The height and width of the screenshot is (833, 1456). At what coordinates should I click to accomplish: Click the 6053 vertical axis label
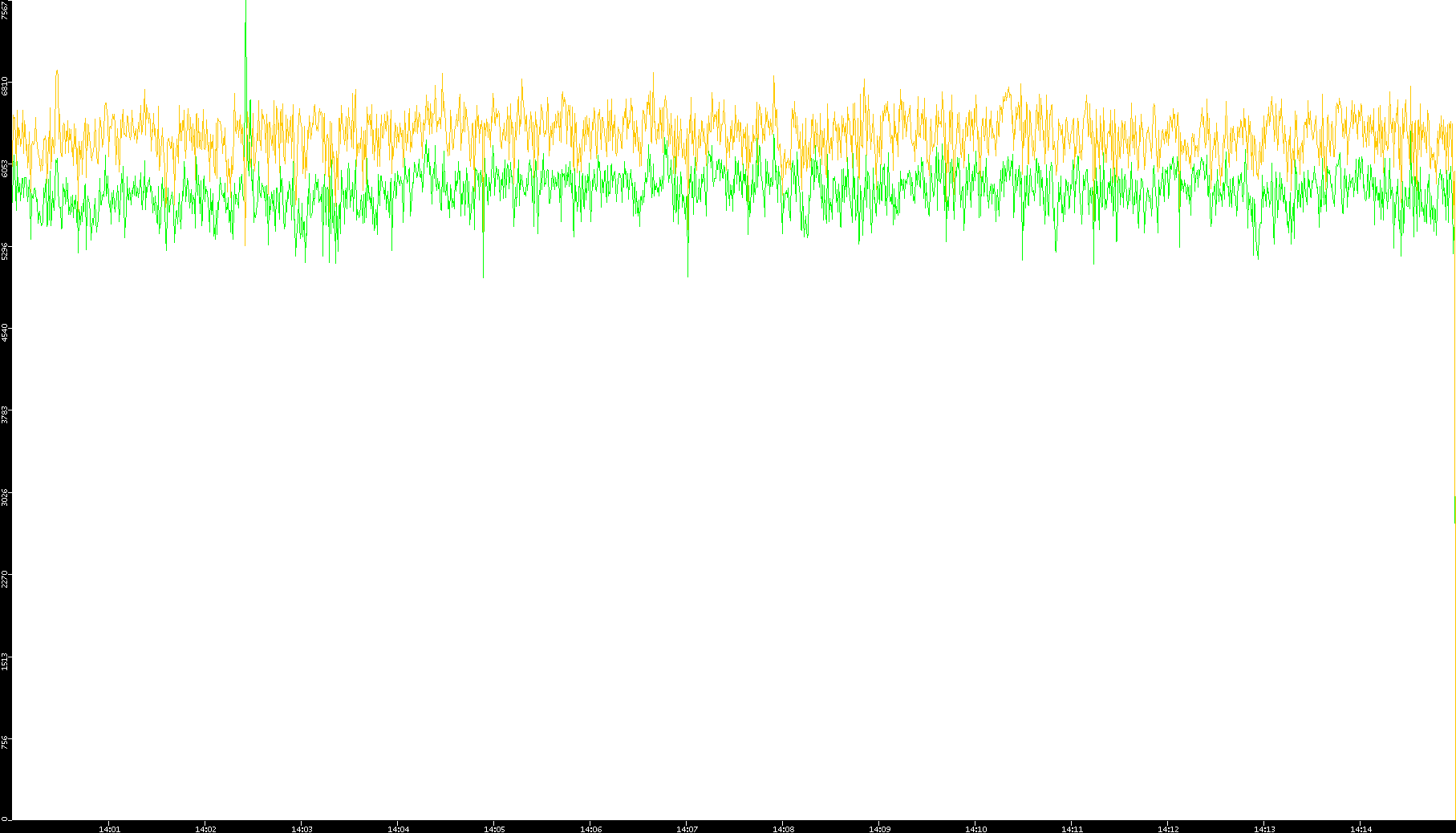6,168
